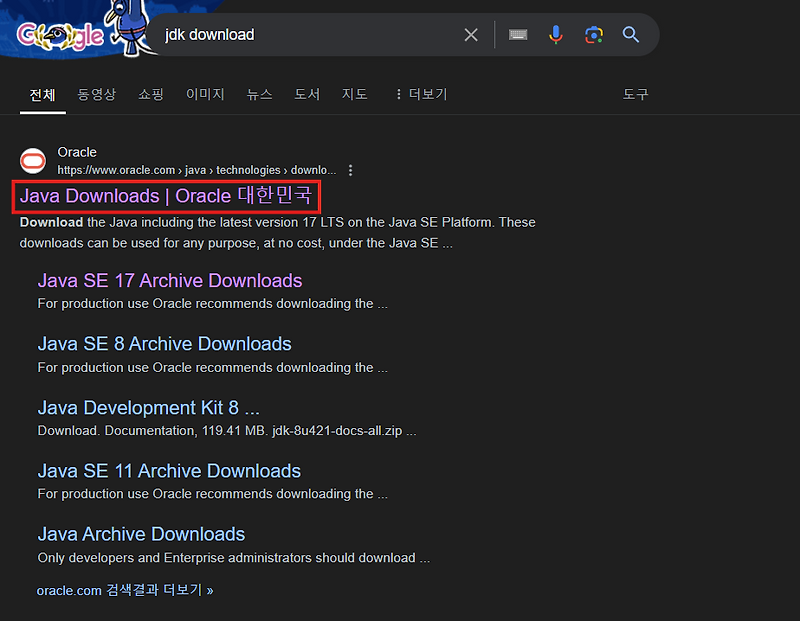Open the 지도 results tab
Viewport: 800px width, 621px height.
click(x=355, y=94)
